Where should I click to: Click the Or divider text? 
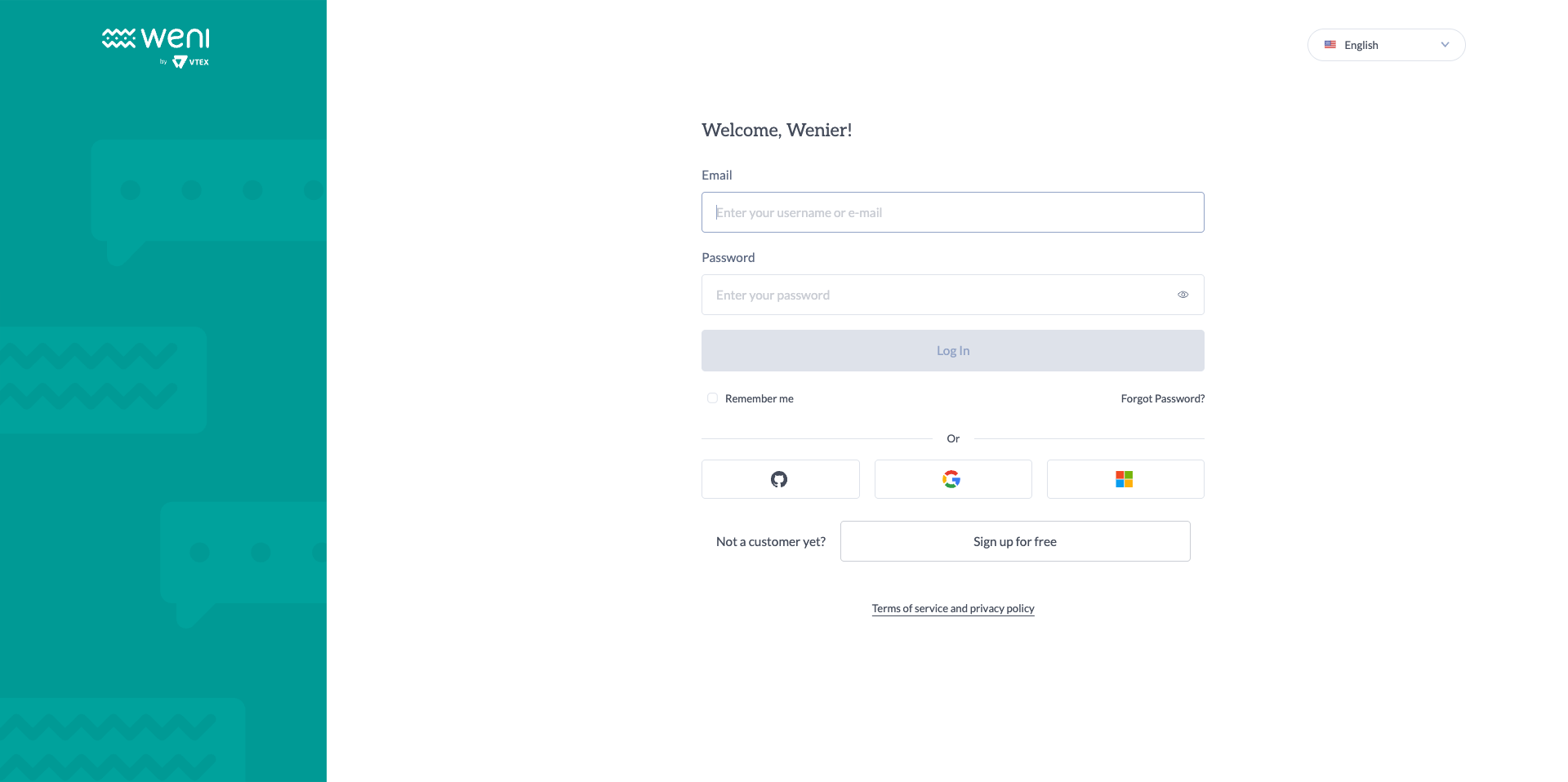point(952,438)
